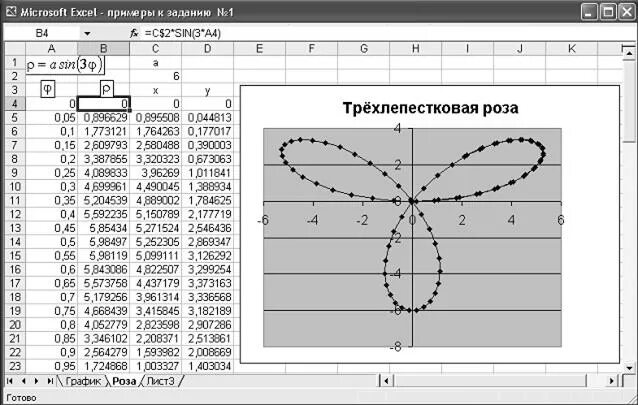Click horizontal scrollbar left arrow
This screenshot has width=638, height=405.
tap(386, 381)
